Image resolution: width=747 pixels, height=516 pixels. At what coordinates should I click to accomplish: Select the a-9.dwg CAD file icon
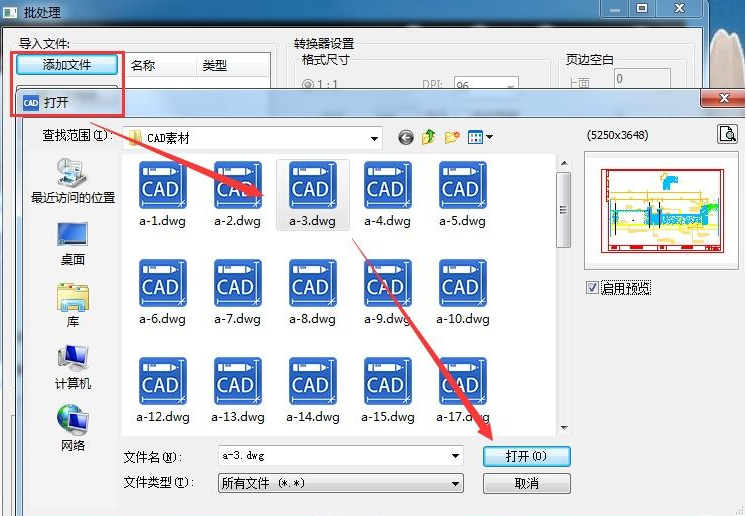point(387,283)
